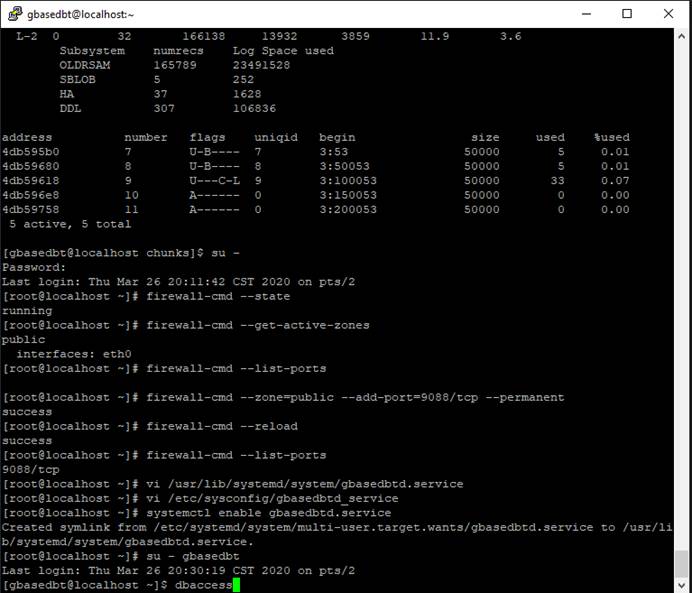This screenshot has width=692, height=593.
Task: Click address '4db595b0'
Action: pyautogui.click(x=30, y=152)
